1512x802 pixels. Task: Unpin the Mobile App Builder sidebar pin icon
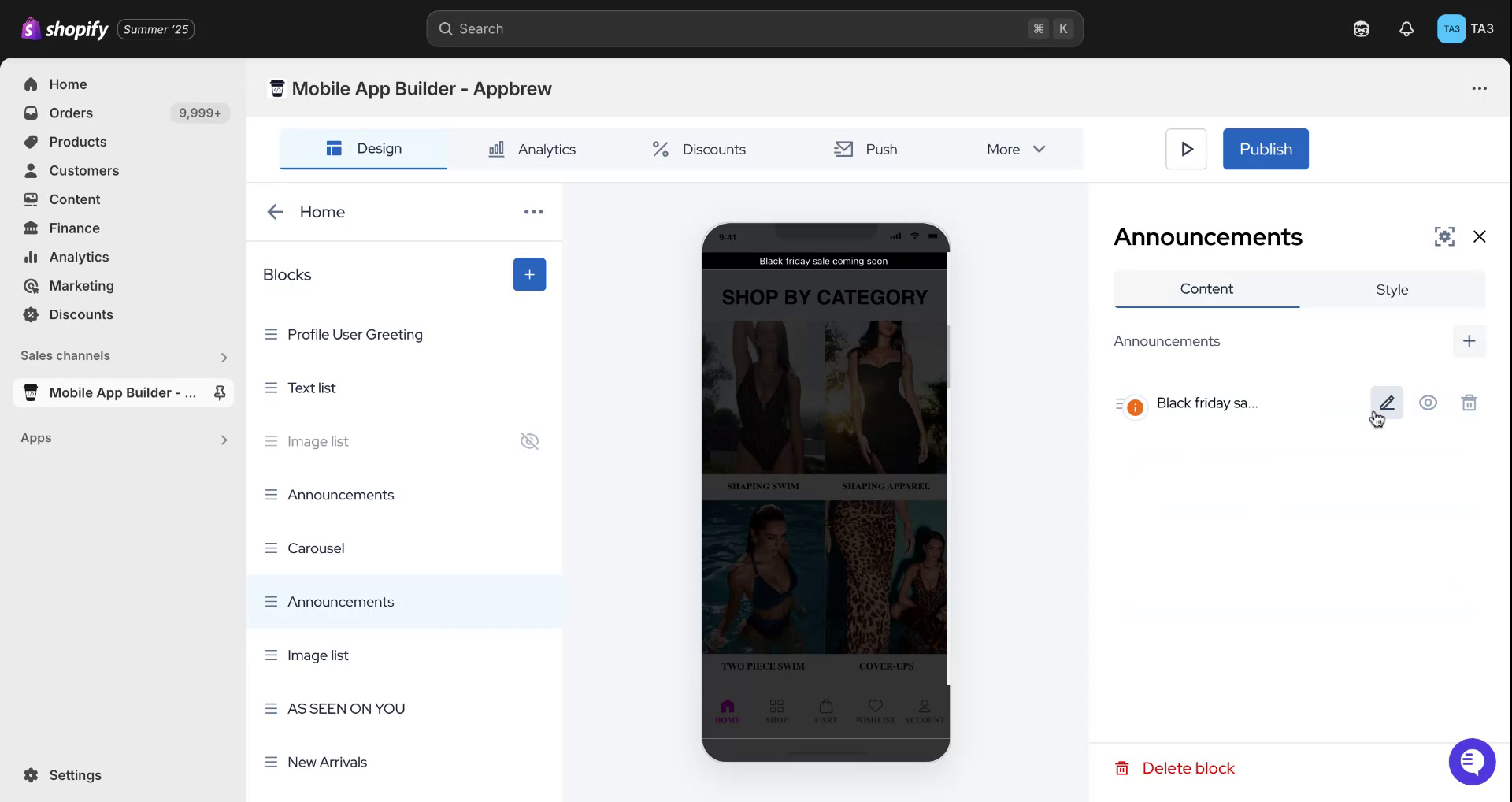pos(220,392)
